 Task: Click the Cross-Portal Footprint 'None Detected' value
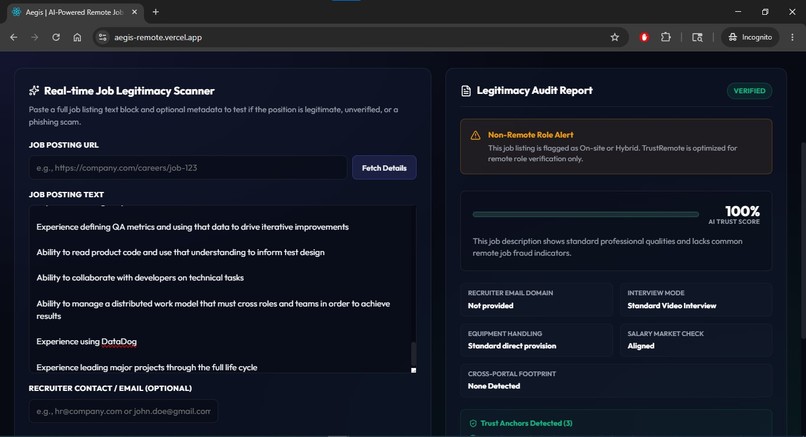493,386
